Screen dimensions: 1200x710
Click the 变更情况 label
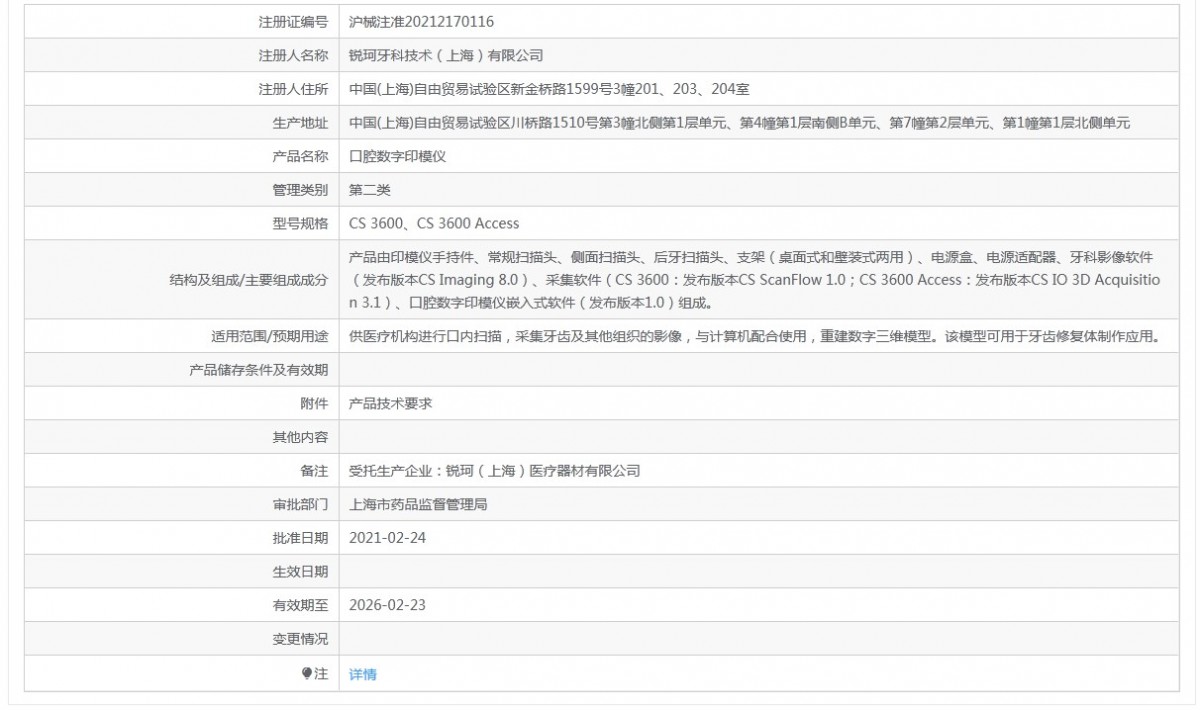(x=300, y=639)
